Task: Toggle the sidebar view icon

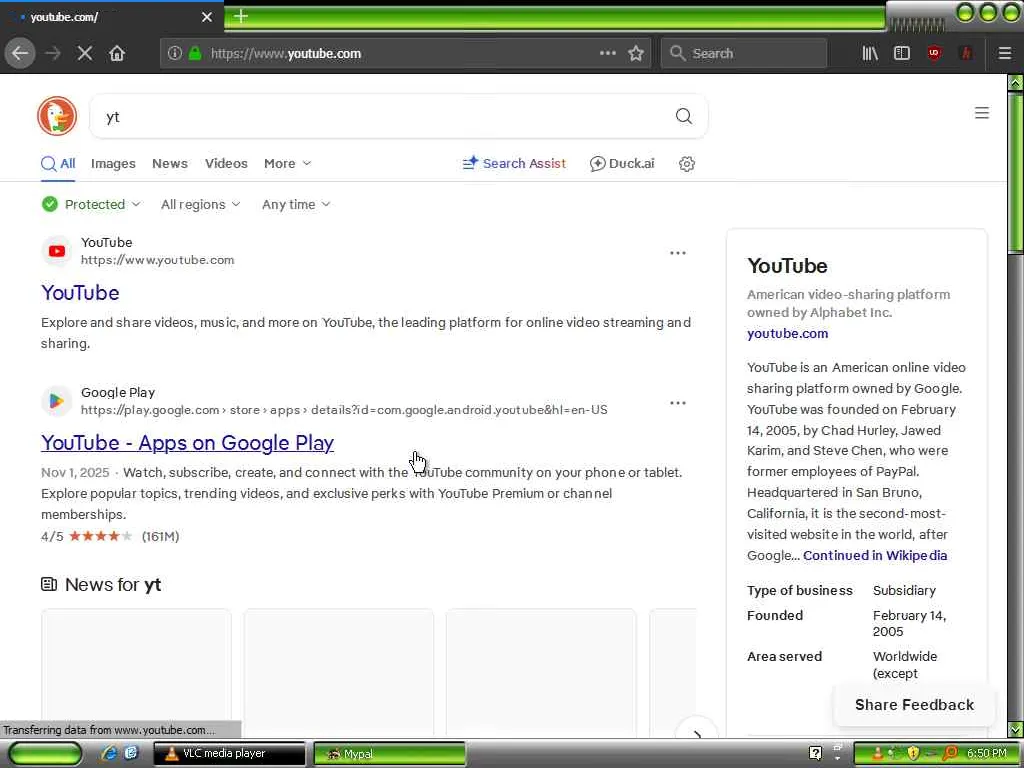Action: point(902,54)
